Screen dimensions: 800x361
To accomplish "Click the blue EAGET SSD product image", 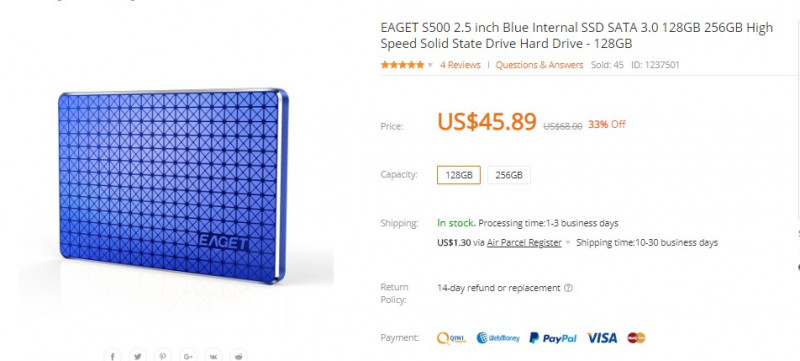I will point(173,186).
